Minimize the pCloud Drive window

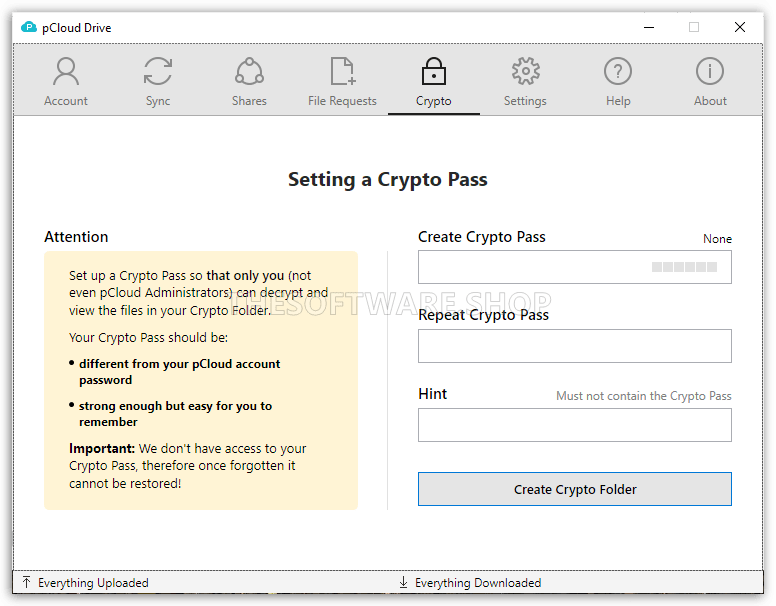click(x=649, y=27)
